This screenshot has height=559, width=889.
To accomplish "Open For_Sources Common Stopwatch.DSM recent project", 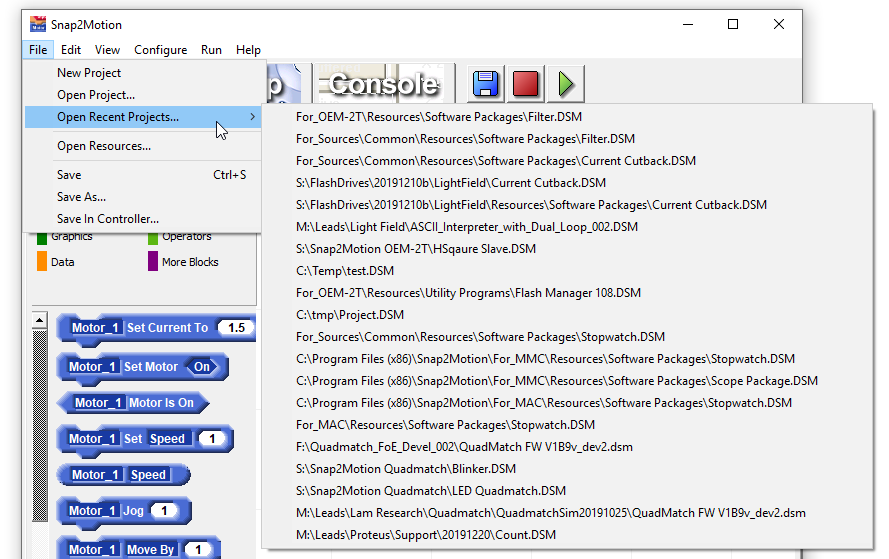I will pos(567,337).
